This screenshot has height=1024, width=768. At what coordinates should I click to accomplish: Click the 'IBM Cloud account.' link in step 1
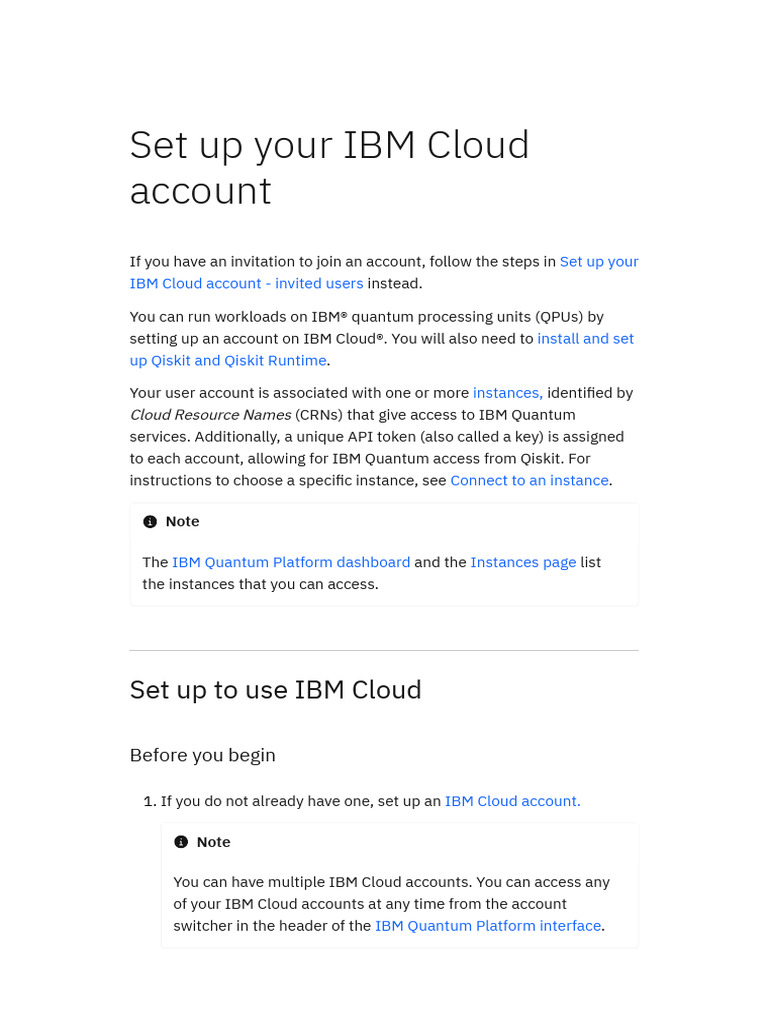tap(512, 801)
